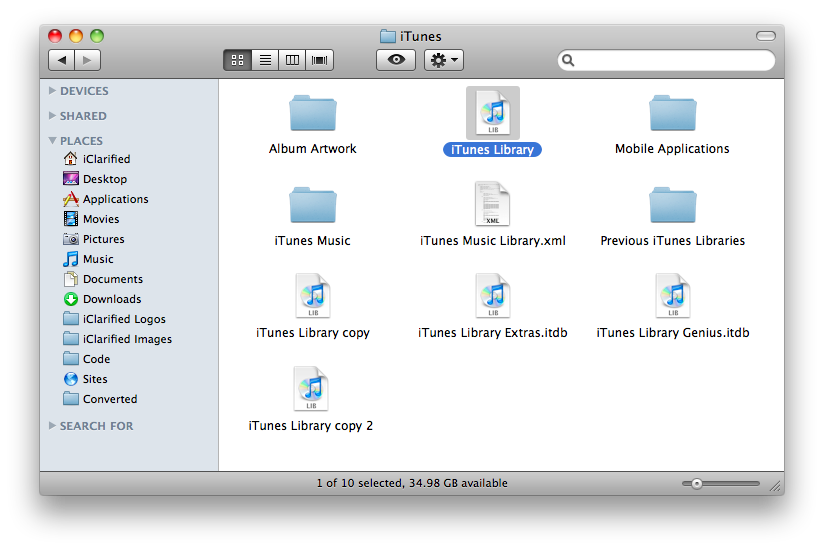Open the Action gear dropdown menu

tap(443, 60)
